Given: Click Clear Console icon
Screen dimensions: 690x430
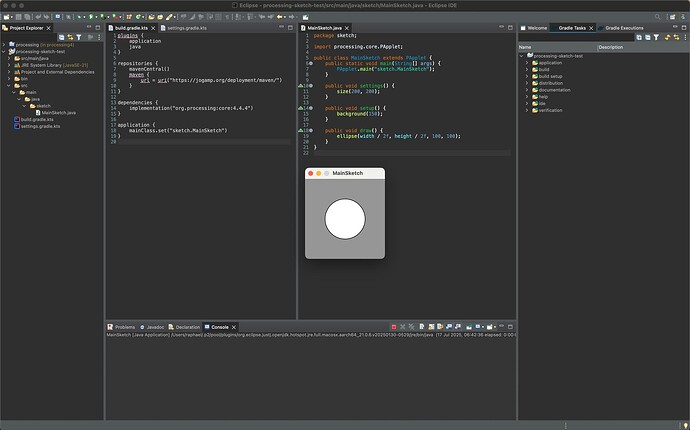Looking at the screenshot, I should [422, 327].
